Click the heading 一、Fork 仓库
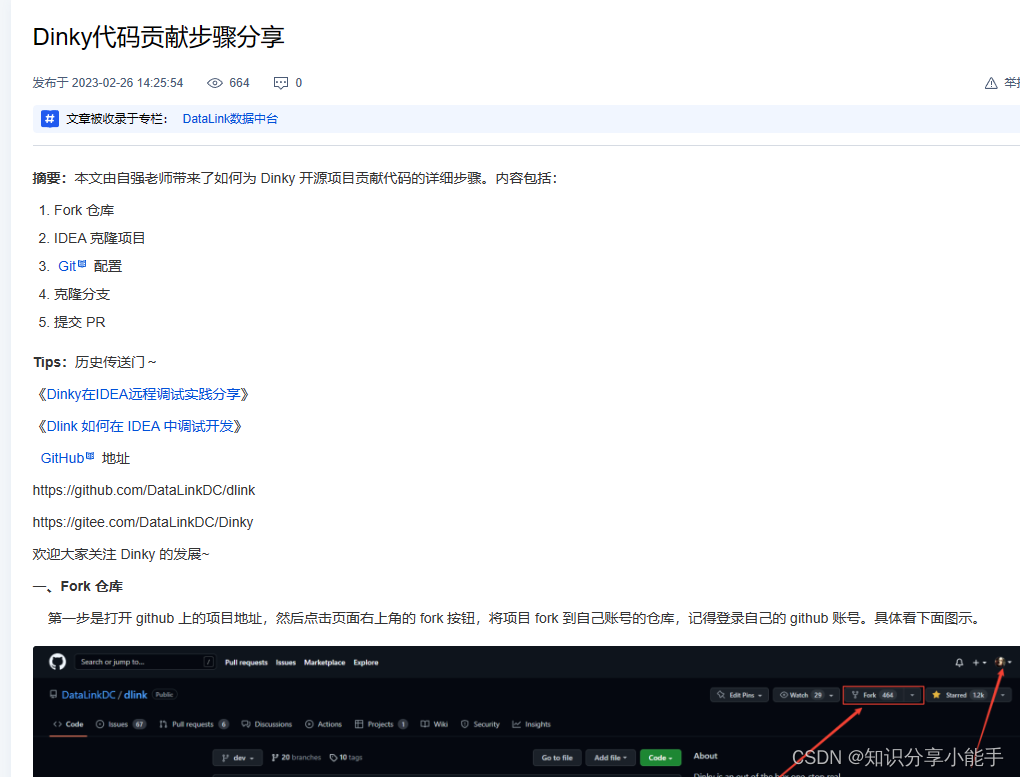The height and width of the screenshot is (777, 1020). (78, 586)
